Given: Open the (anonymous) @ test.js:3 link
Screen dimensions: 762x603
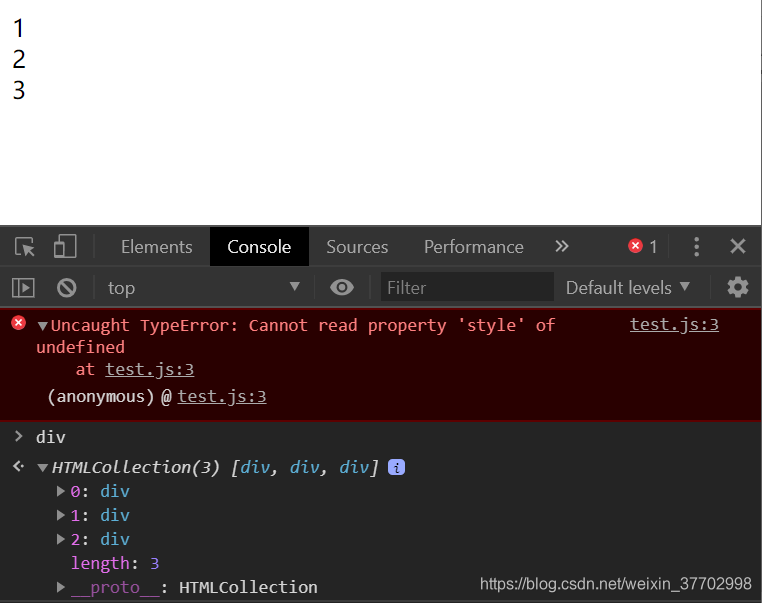Looking at the screenshot, I should (222, 396).
